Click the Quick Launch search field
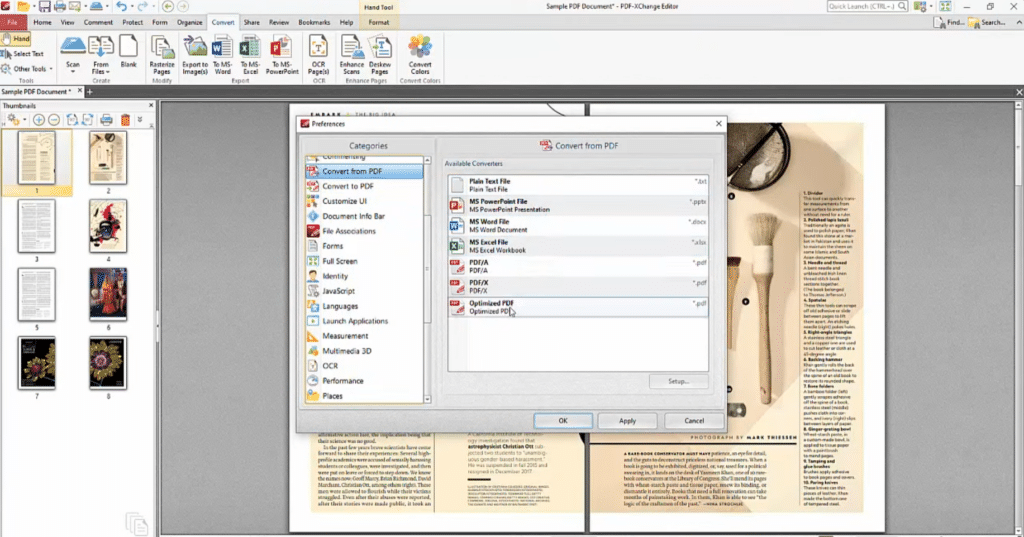The width and height of the screenshot is (1024, 537). [867, 7]
